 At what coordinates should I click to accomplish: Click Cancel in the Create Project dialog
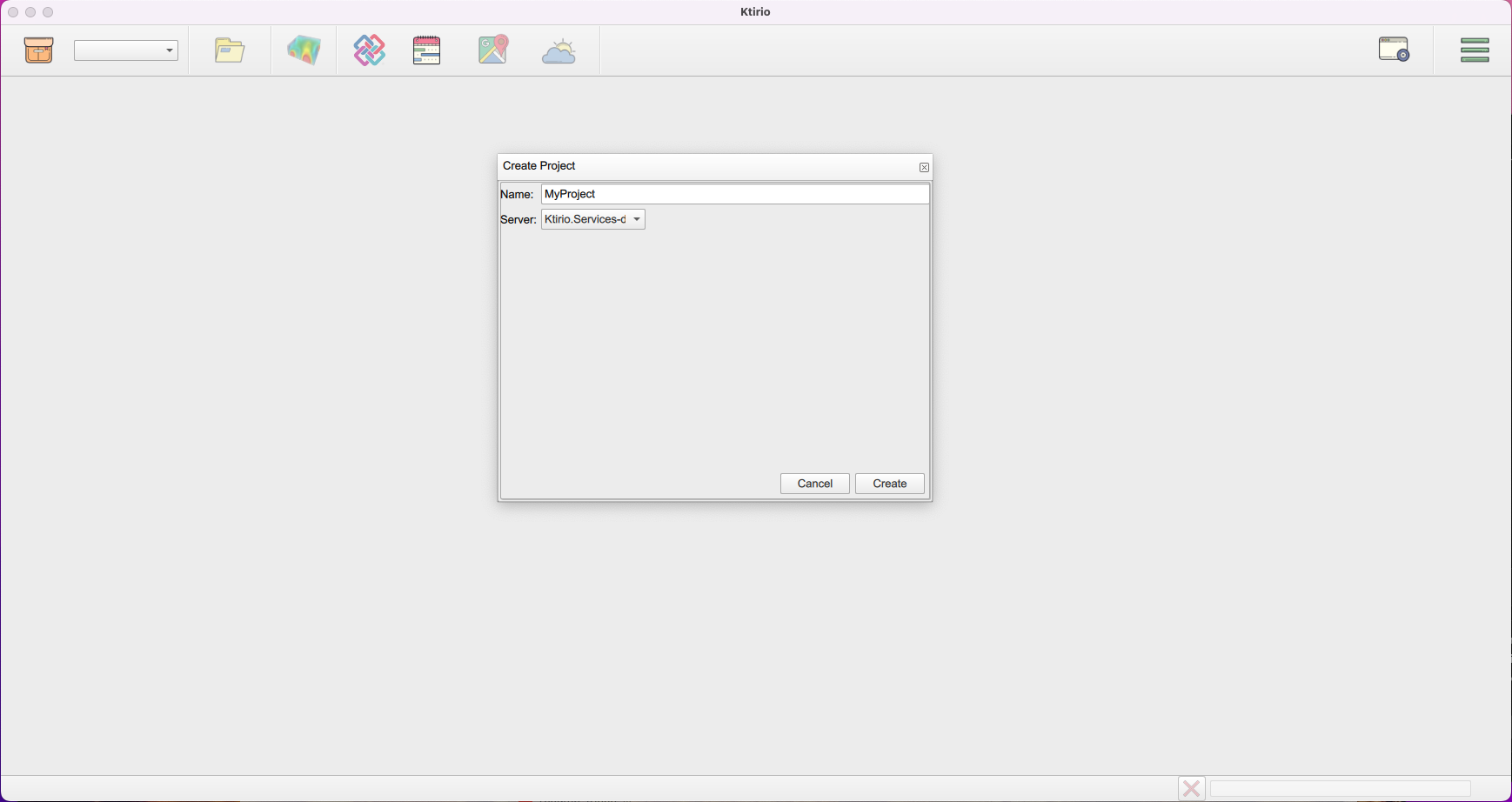pyautogui.click(x=813, y=484)
